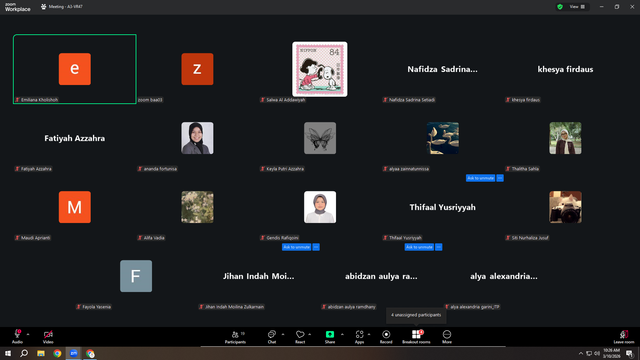Open the More options menu
The height and width of the screenshot is (360, 640).
coord(447,337)
